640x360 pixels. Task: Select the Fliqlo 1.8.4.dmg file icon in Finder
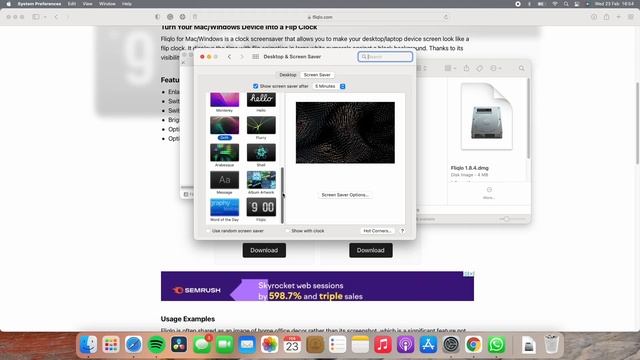point(487,117)
